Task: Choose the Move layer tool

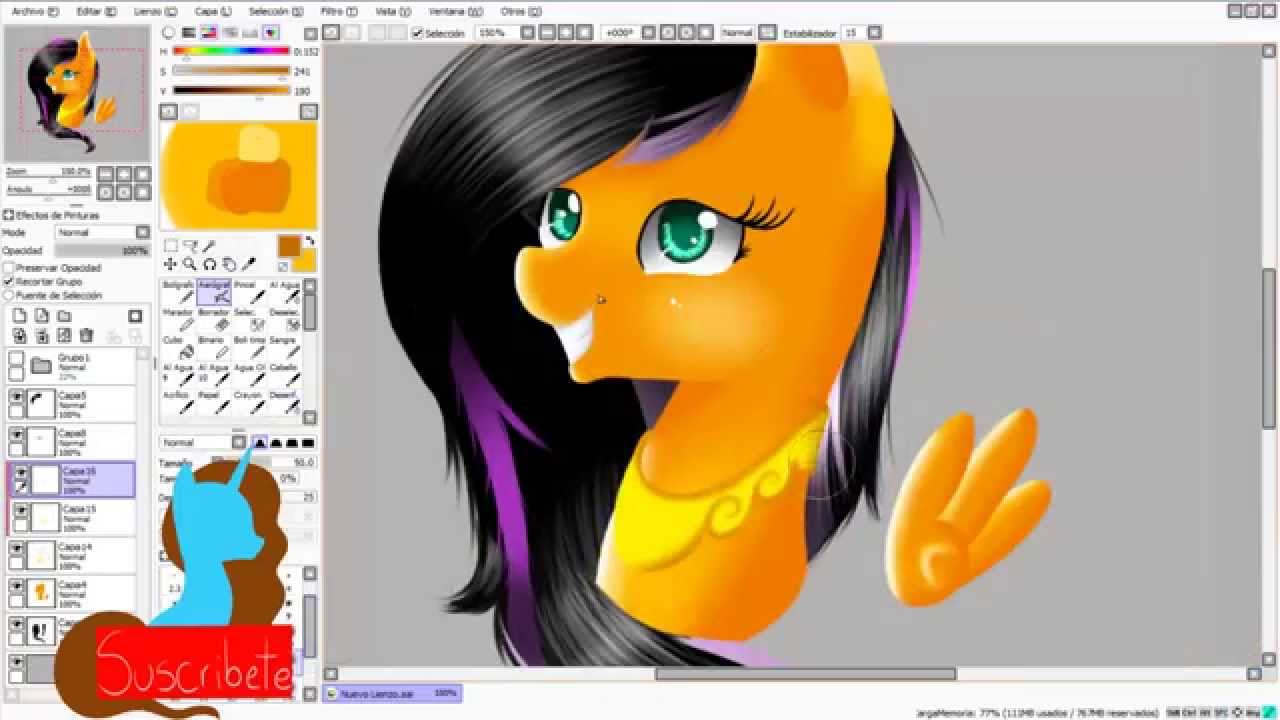Action: [170, 264]
